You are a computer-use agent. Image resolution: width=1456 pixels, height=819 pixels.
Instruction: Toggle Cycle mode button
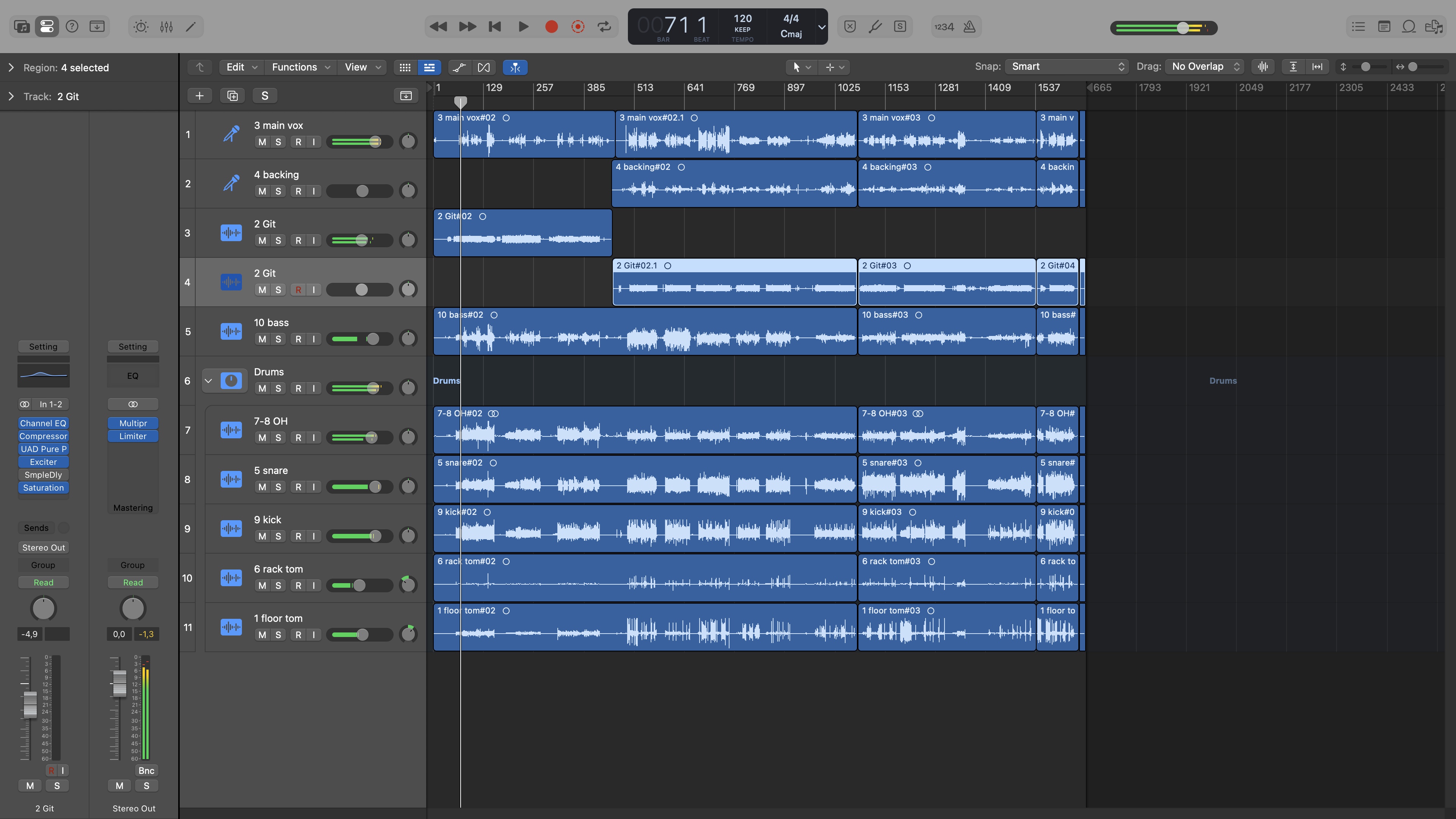click(604, 27)
